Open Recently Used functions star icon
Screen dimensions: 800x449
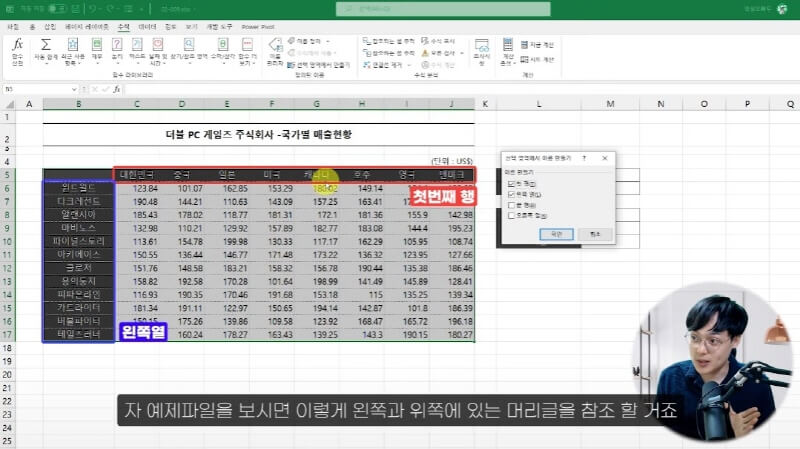(73, 45)
